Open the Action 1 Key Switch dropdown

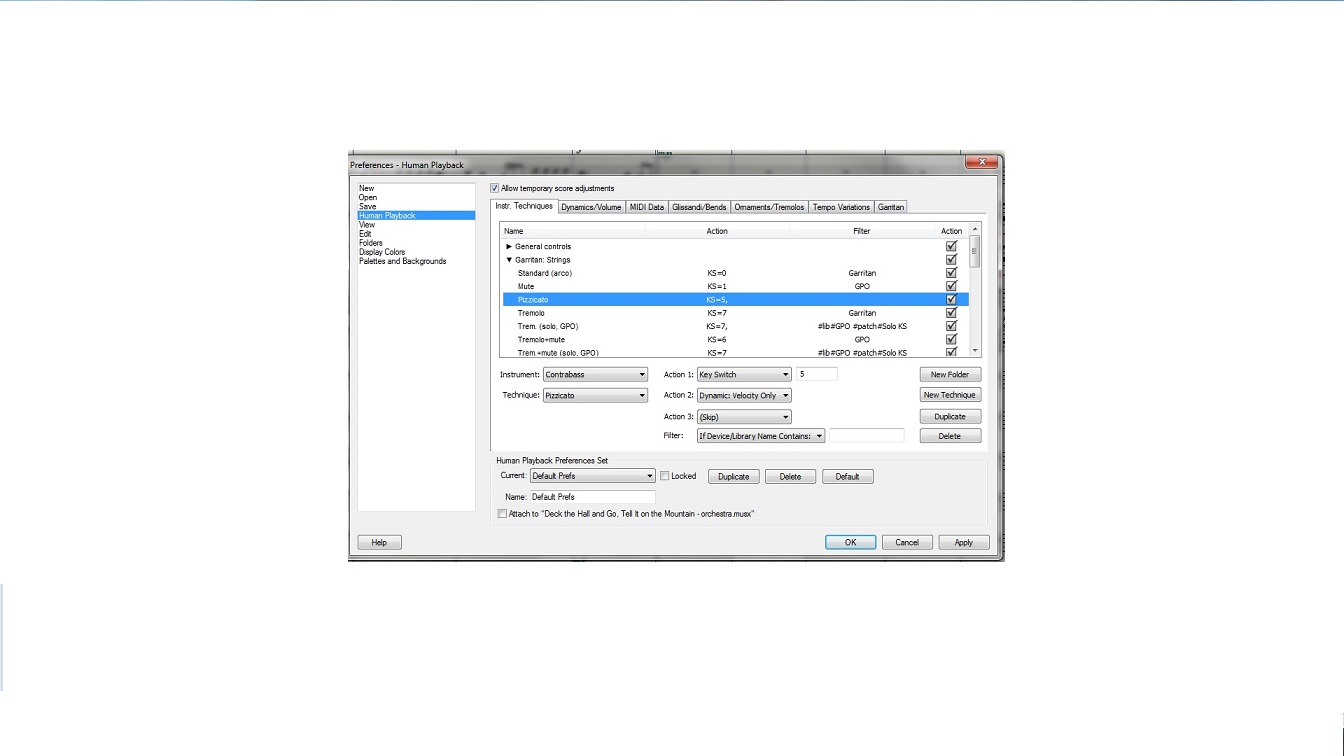pos(744,375)
